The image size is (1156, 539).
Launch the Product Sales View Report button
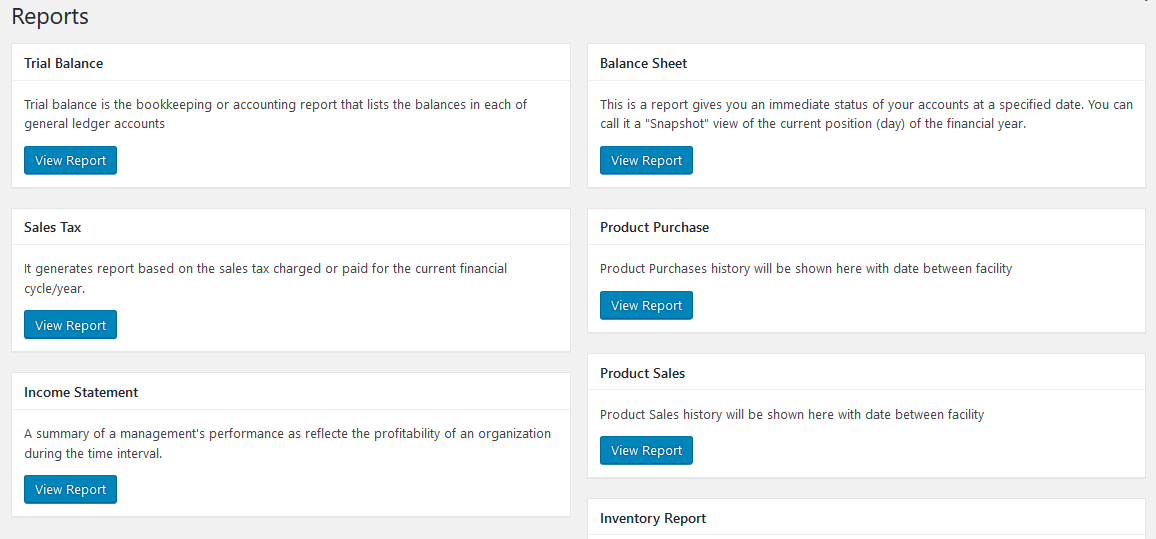coord(646,451)
